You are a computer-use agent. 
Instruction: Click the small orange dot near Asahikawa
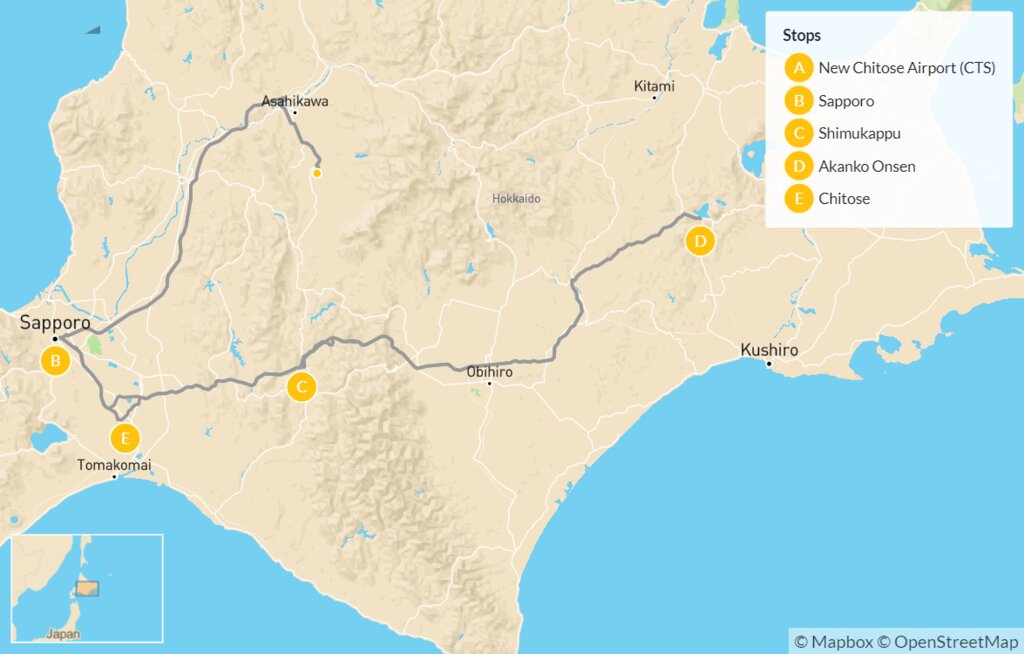317,173
